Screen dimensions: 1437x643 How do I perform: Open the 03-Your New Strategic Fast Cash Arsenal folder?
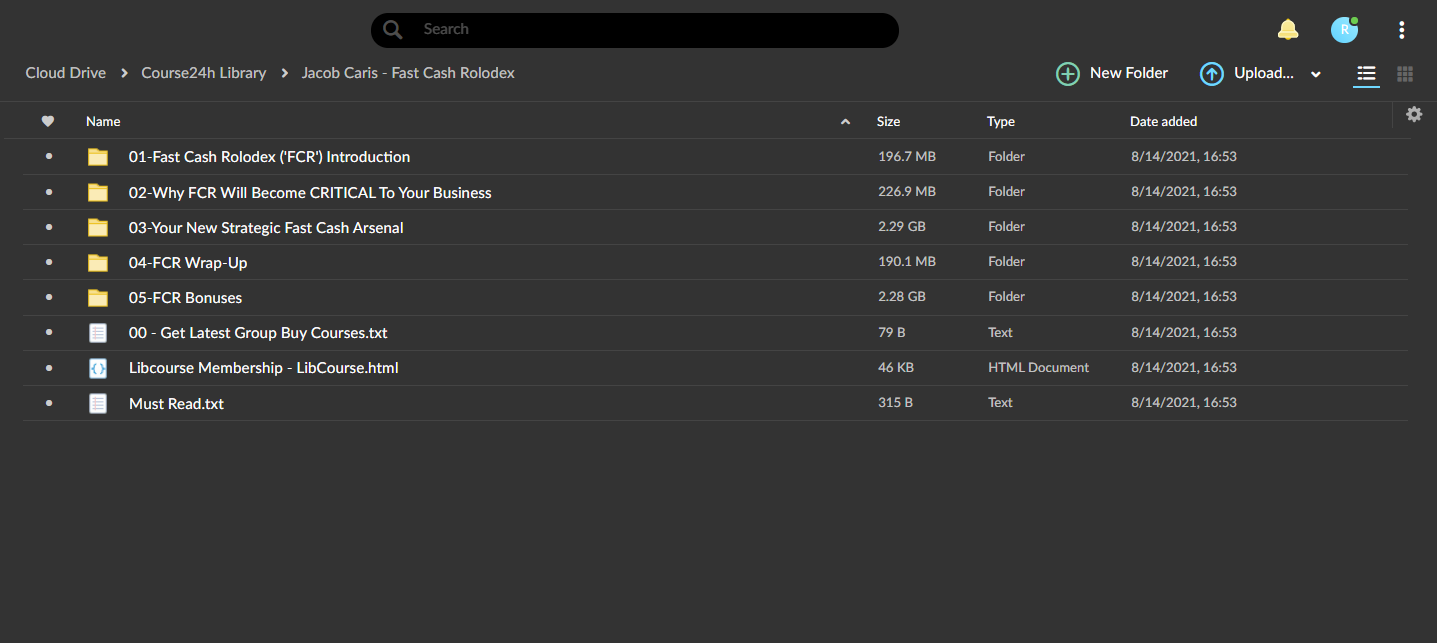tap(266, 228)
